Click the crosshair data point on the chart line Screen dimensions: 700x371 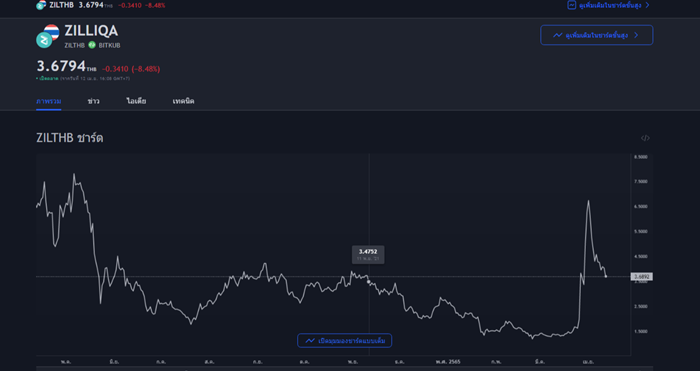[x=368, y=282]
